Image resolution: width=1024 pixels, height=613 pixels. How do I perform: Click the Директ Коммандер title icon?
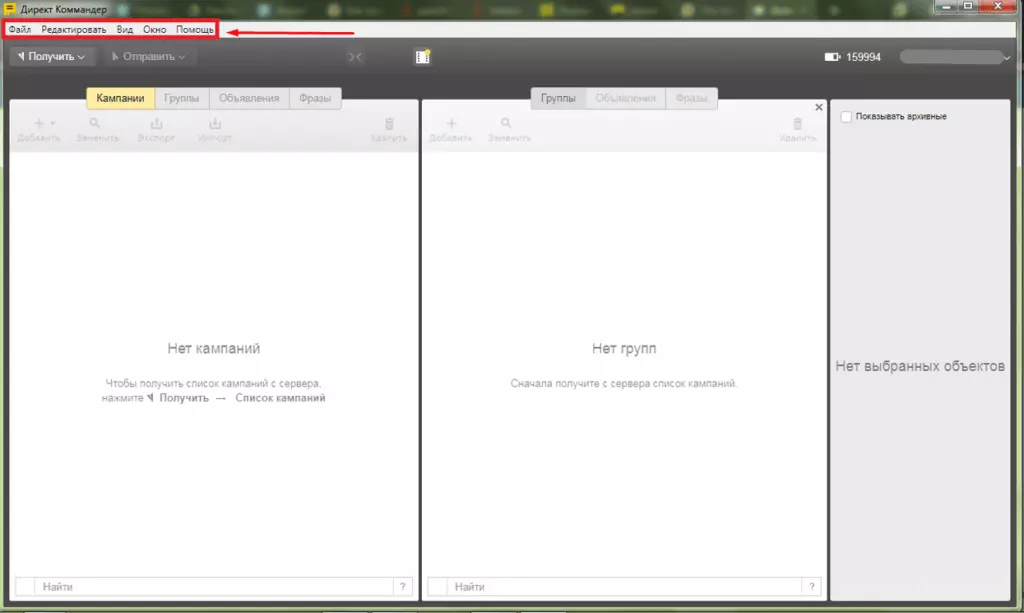tap(10, 9)
